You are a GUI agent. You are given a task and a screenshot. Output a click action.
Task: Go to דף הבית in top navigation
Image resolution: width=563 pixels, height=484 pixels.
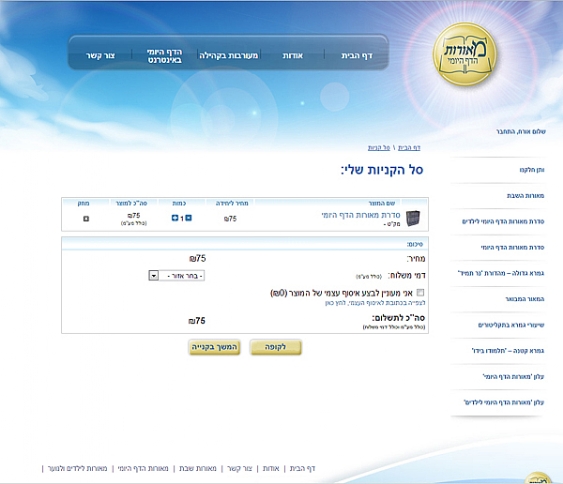tap(357, 56)
